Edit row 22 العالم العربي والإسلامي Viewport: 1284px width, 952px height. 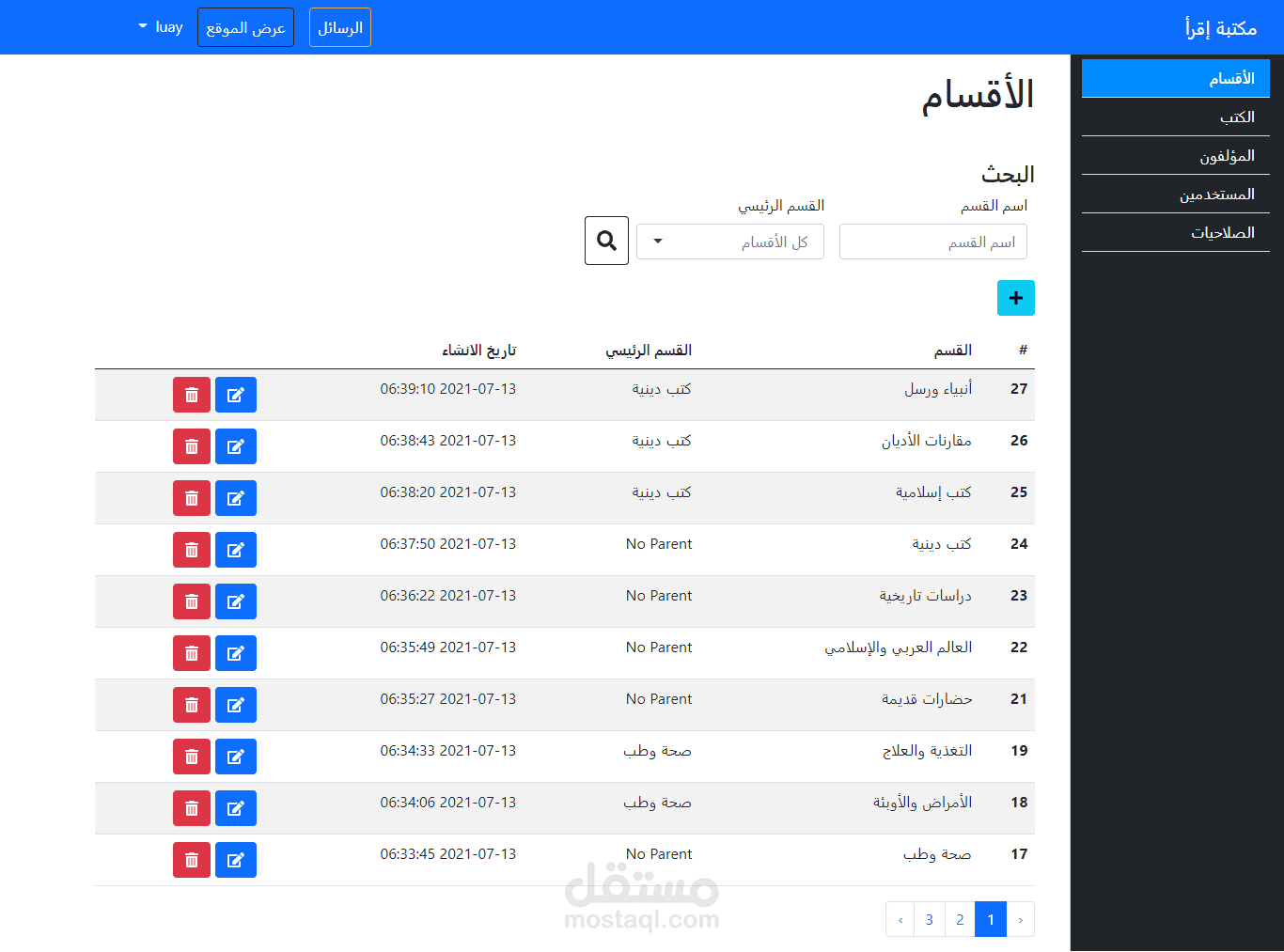click(x=235, y=653)
